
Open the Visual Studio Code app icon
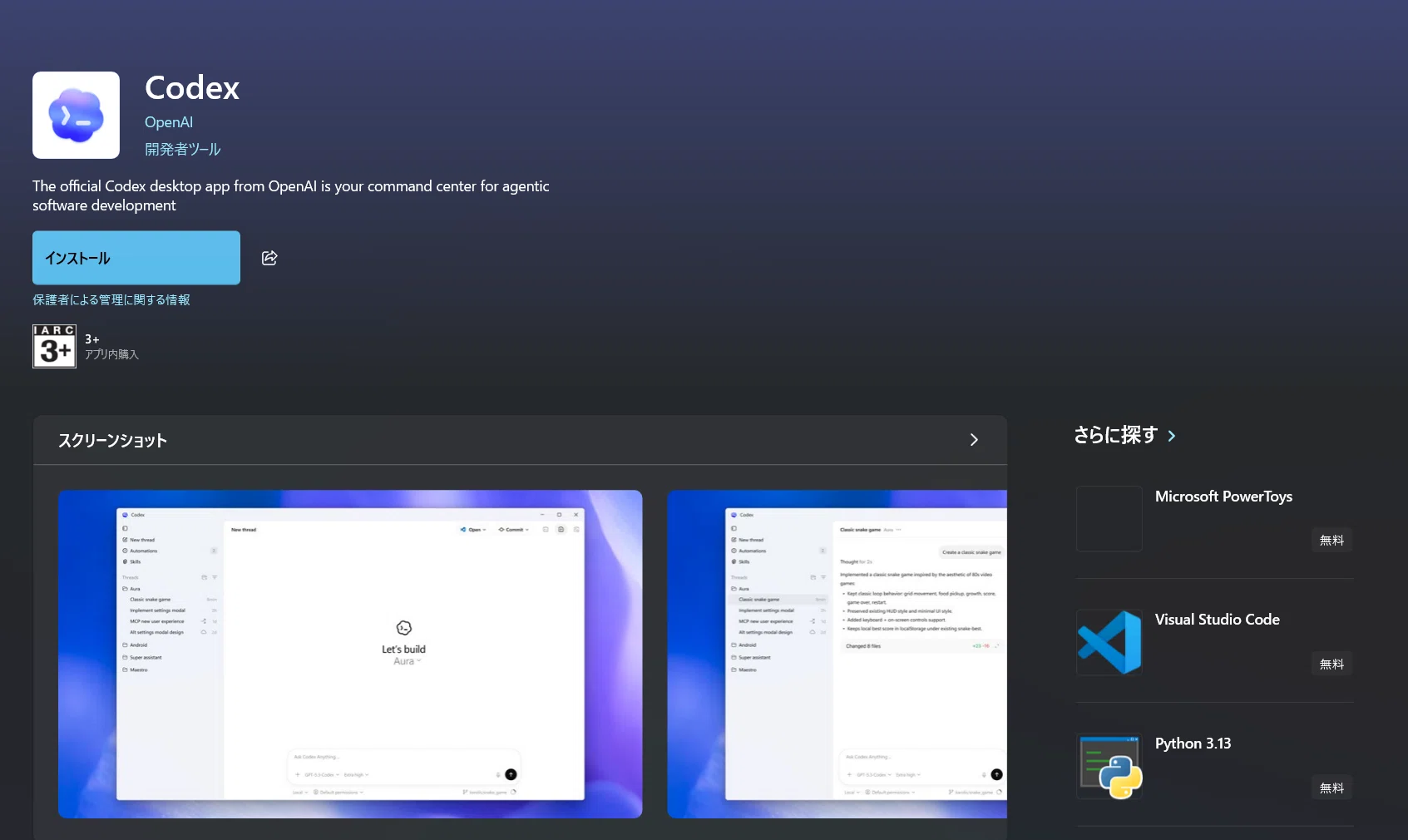click(1109, 642)
